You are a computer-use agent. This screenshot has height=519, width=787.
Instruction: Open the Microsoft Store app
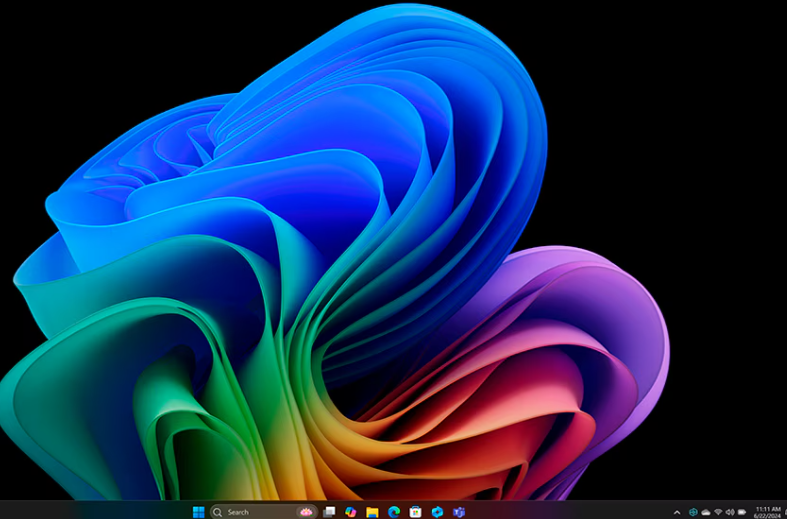tap(415, 512)
